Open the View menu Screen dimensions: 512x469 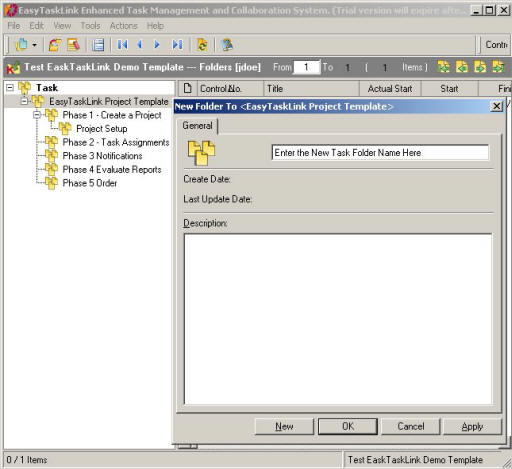click(62, 26)
